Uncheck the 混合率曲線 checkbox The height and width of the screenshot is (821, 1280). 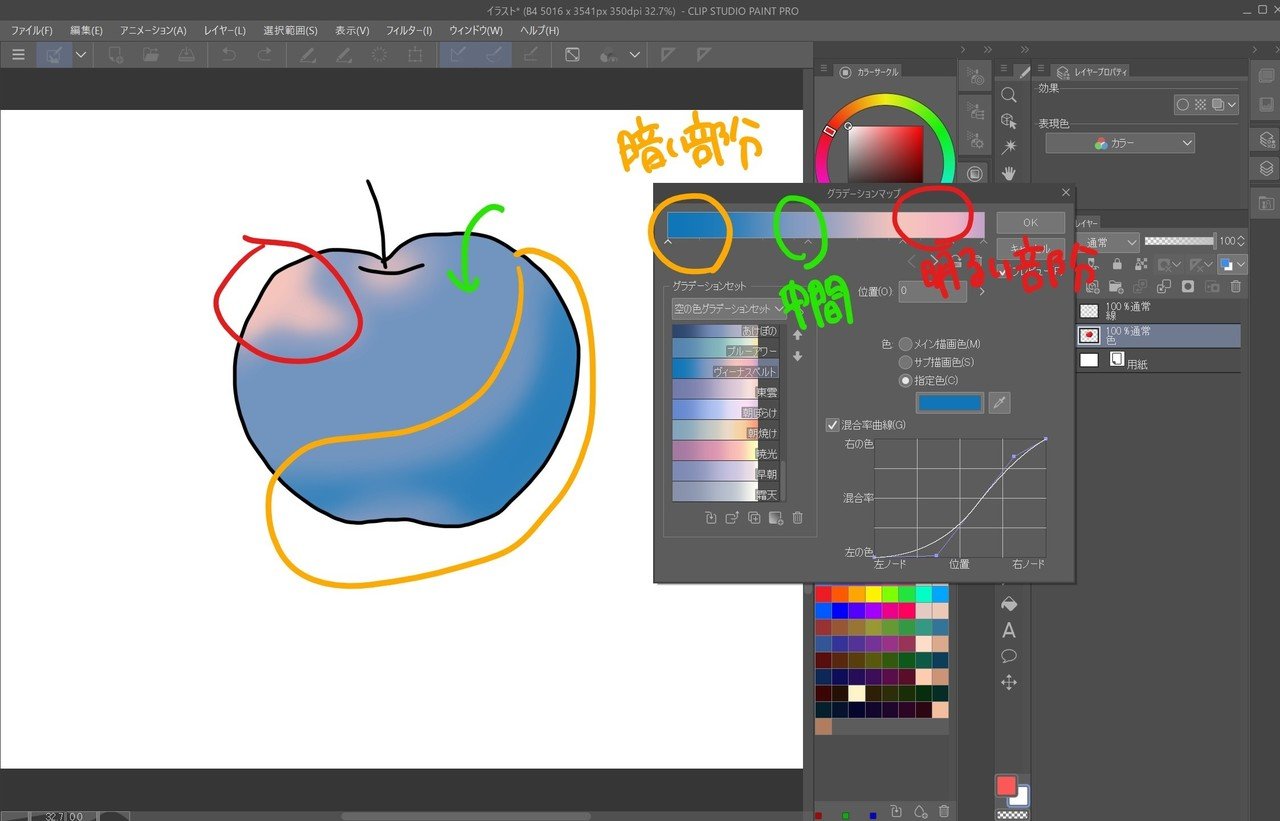832,425
